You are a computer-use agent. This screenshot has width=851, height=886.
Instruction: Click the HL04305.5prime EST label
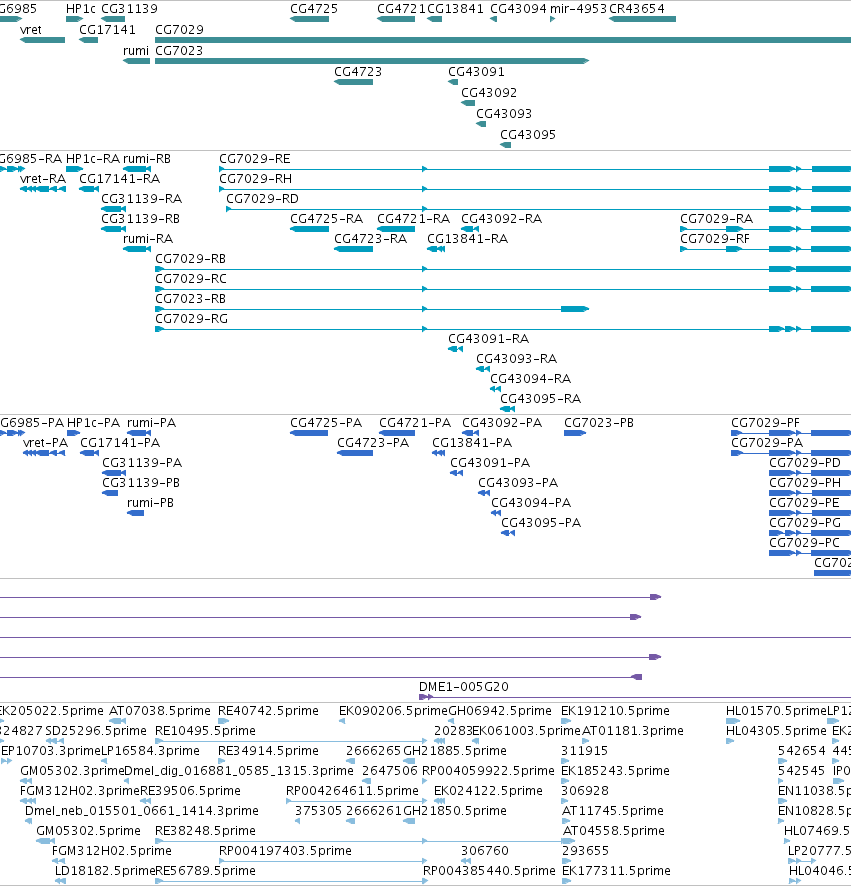click(x=776, y=731)
